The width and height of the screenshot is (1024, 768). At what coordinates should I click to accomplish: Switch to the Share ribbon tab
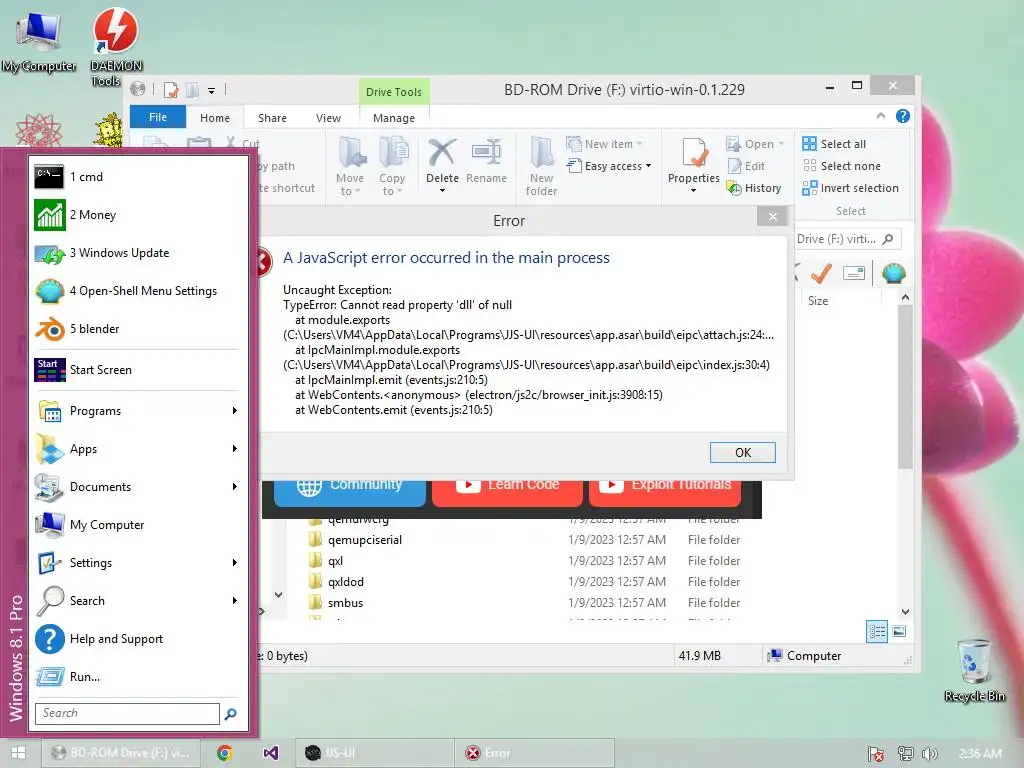tap(272, 118)
